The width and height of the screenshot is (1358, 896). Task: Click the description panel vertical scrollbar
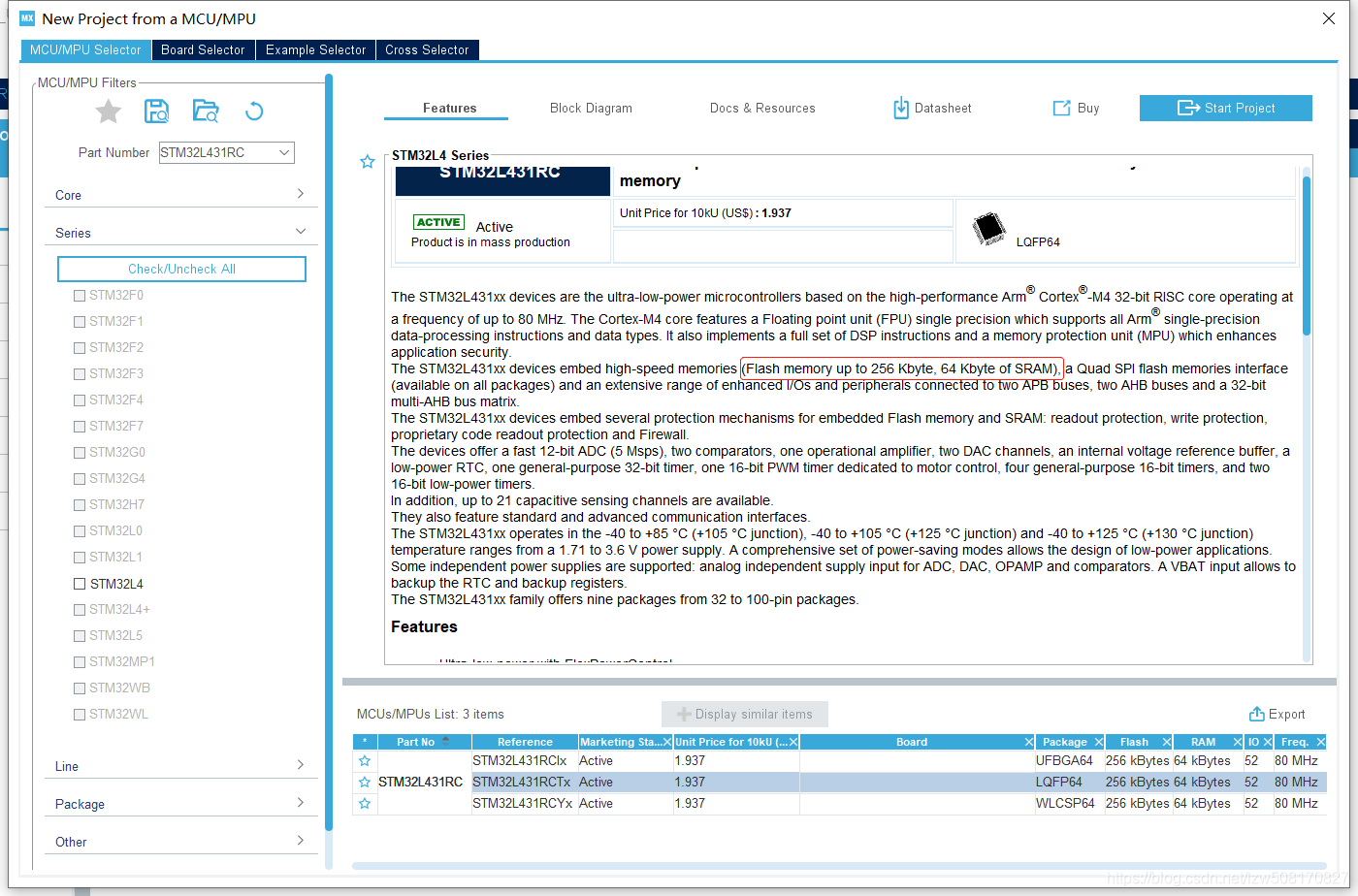click(1306, 257)
